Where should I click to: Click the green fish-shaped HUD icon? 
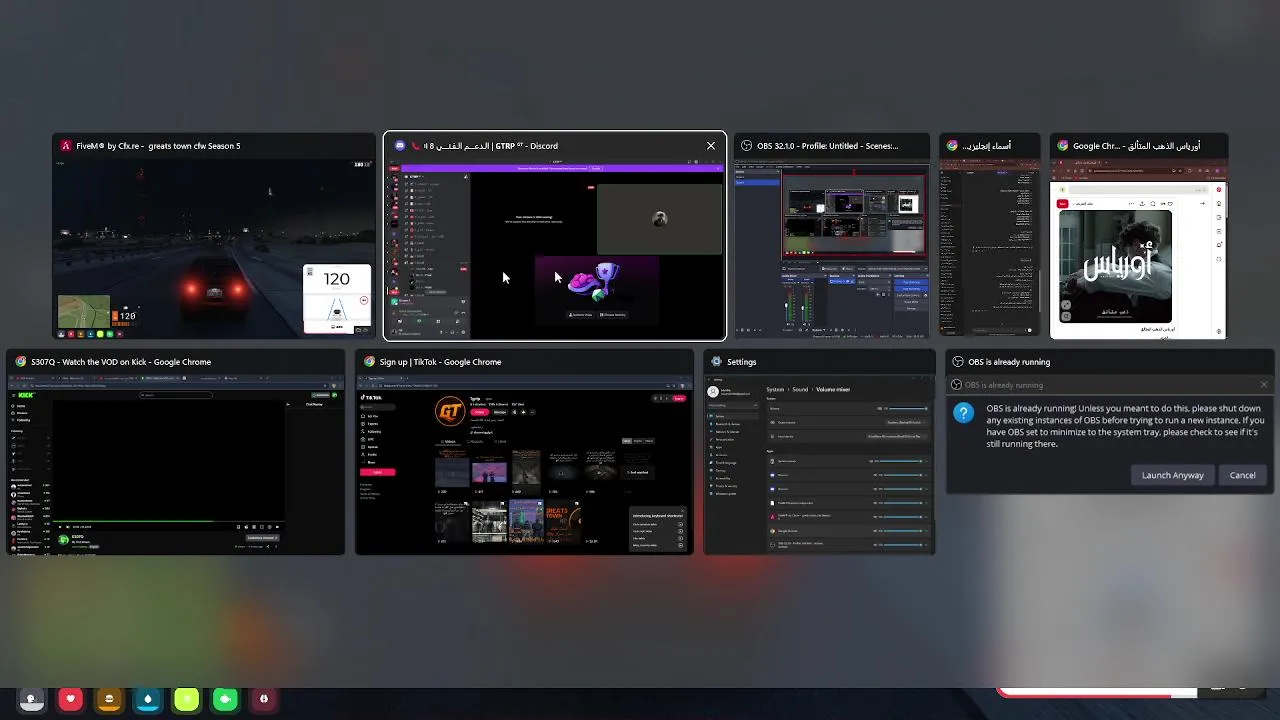tap(225, 699)
